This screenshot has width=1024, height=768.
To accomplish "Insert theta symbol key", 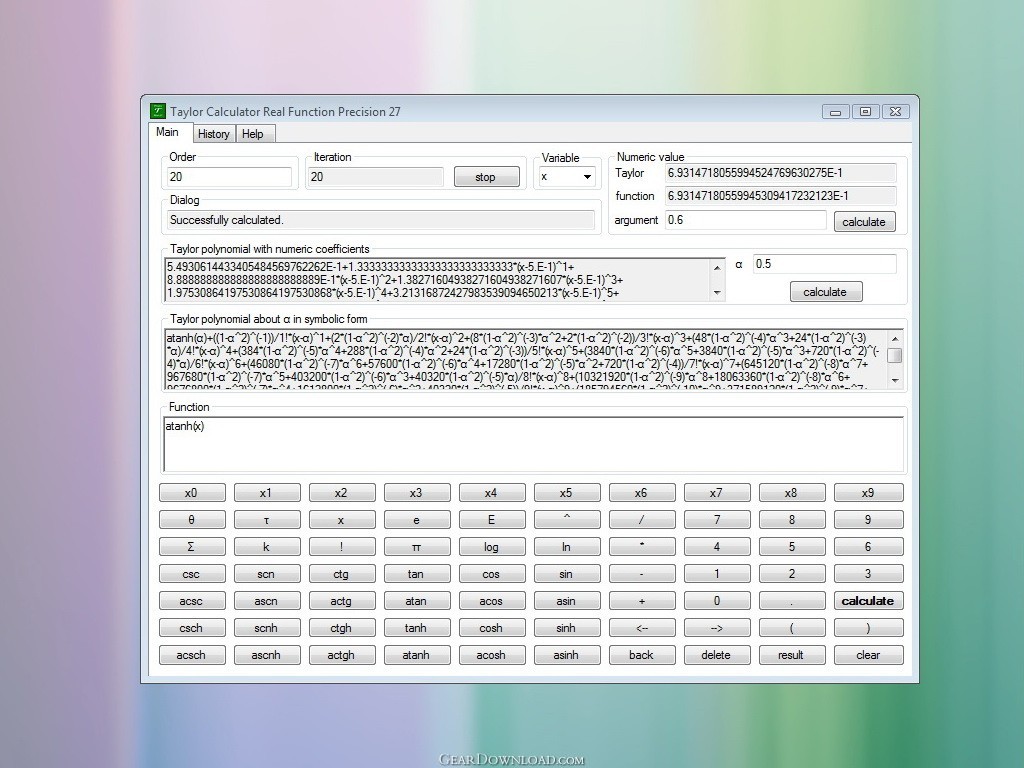I will 192,520.
